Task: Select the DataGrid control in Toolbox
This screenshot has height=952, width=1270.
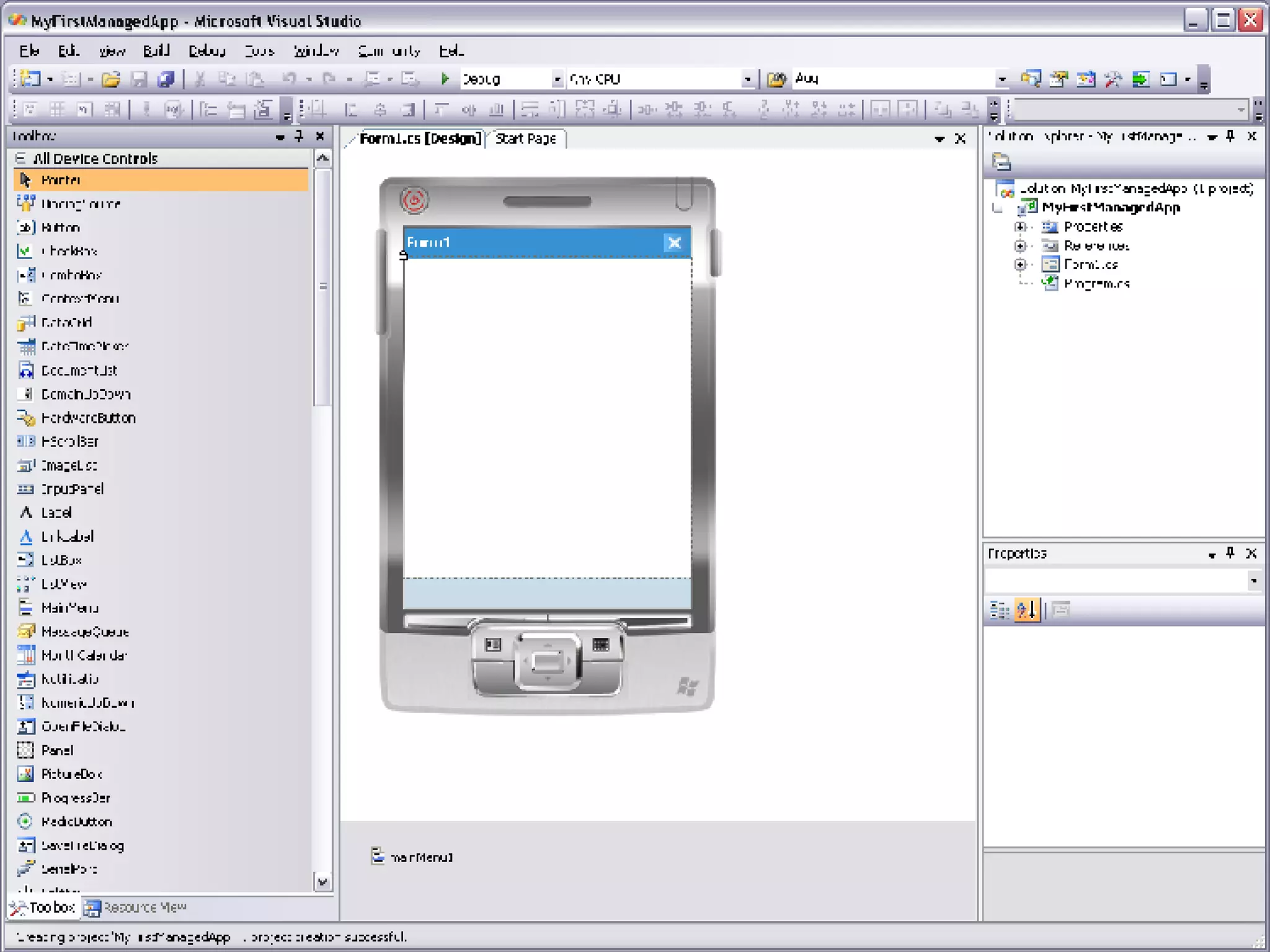Action: (x=161, y=322)
